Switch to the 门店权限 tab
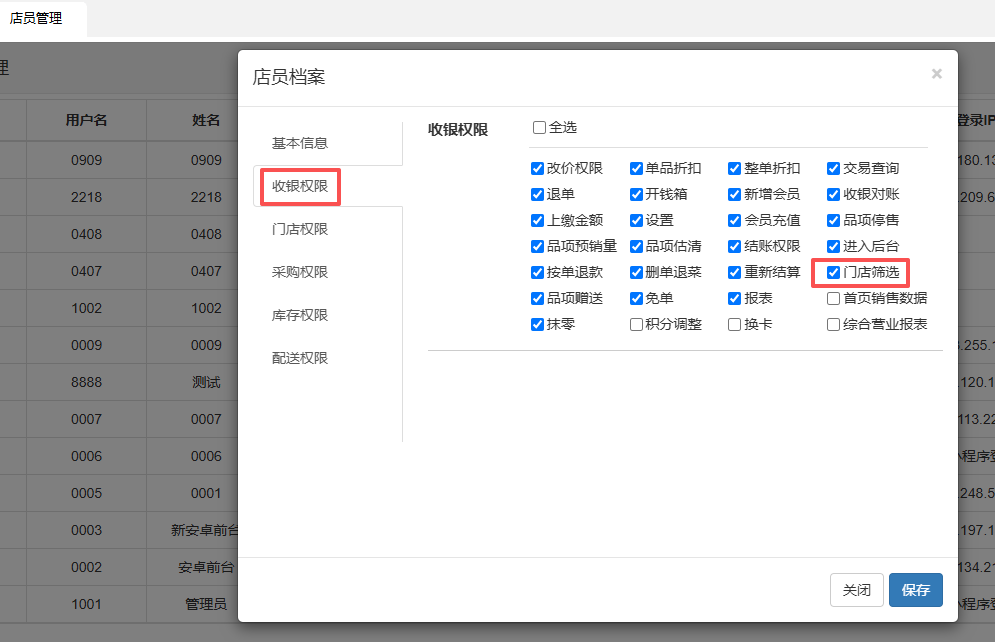 pos(300,229)
